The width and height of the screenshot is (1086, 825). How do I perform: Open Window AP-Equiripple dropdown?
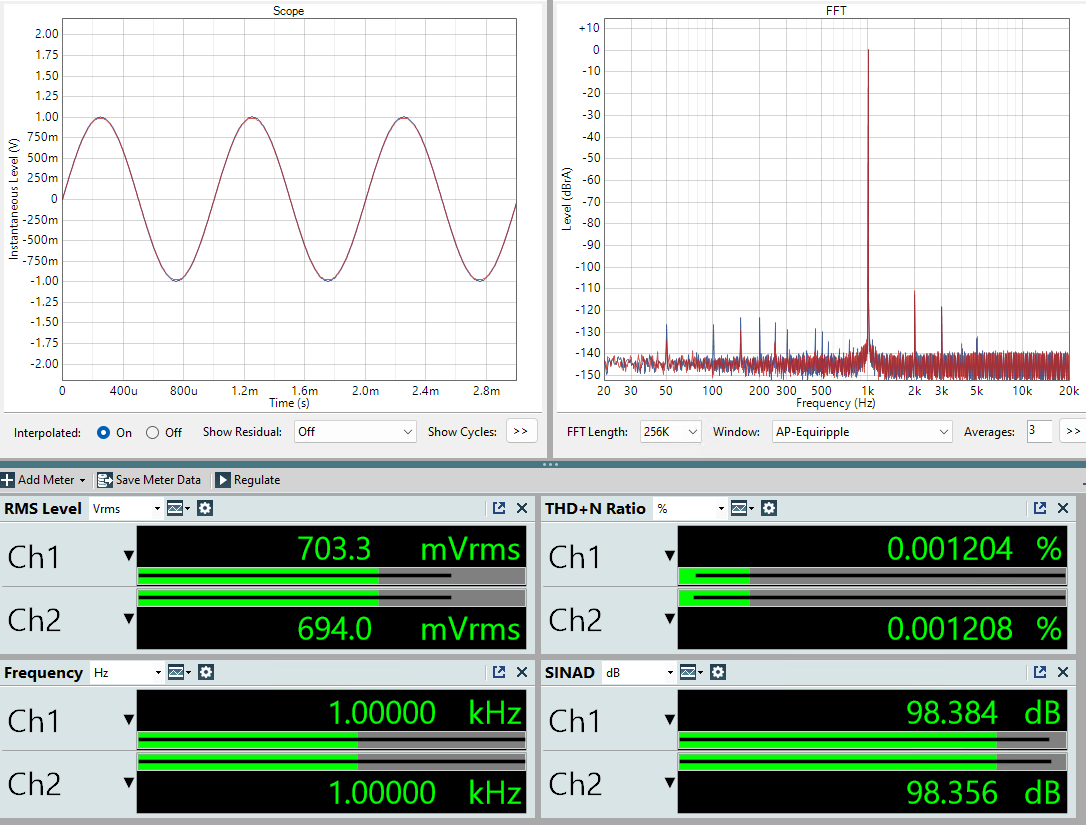coord(862,432)
